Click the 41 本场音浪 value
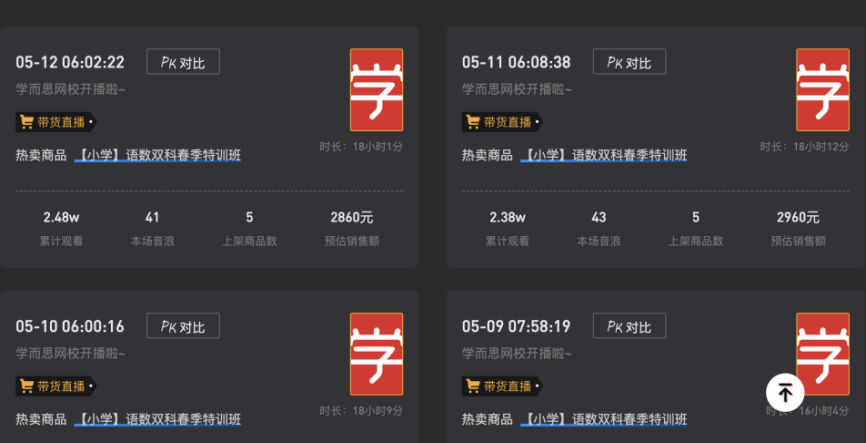The width and height of the screenshot is (866, 443). (x=152, y=218)
